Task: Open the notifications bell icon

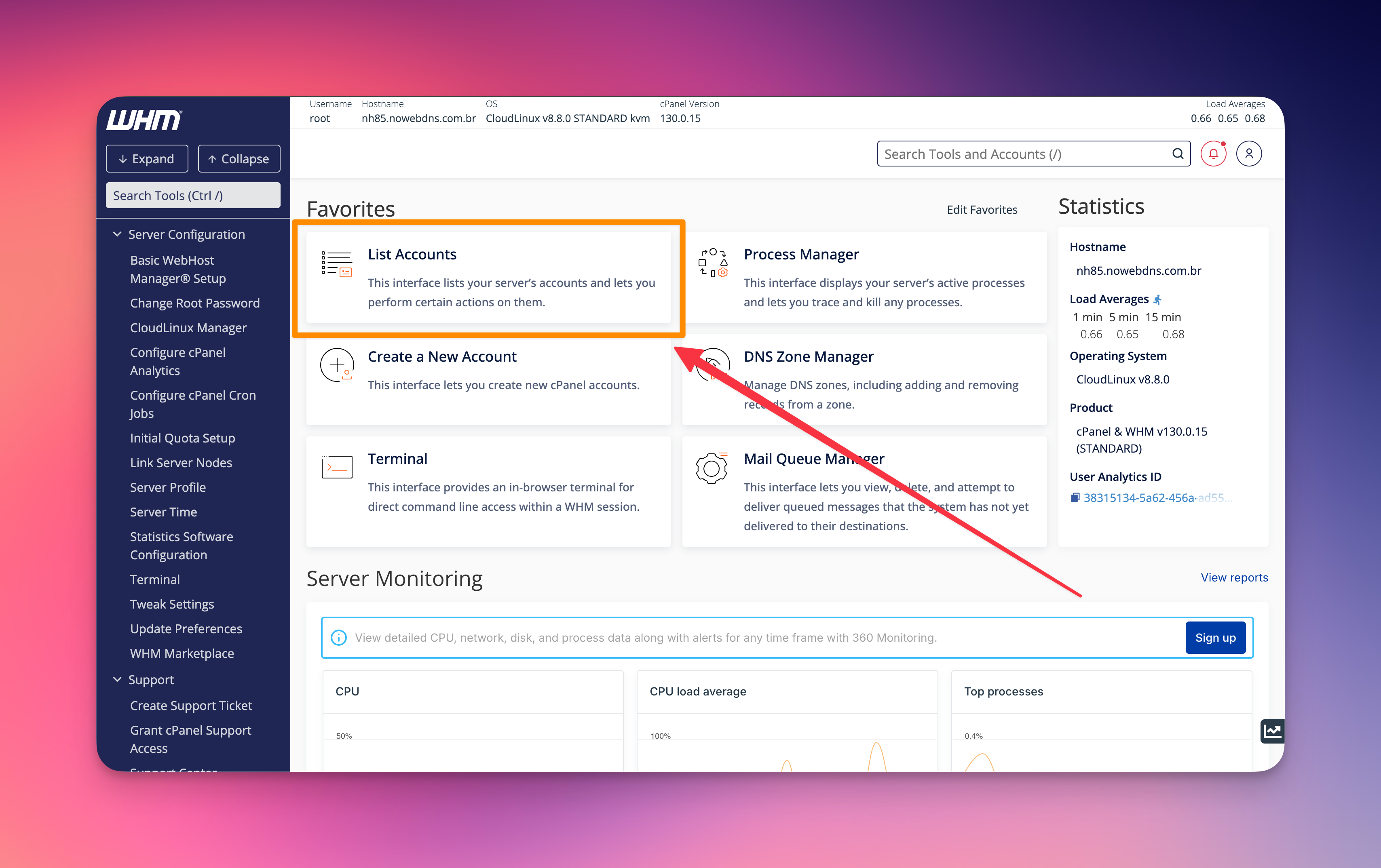Action: coord(1213,154)
